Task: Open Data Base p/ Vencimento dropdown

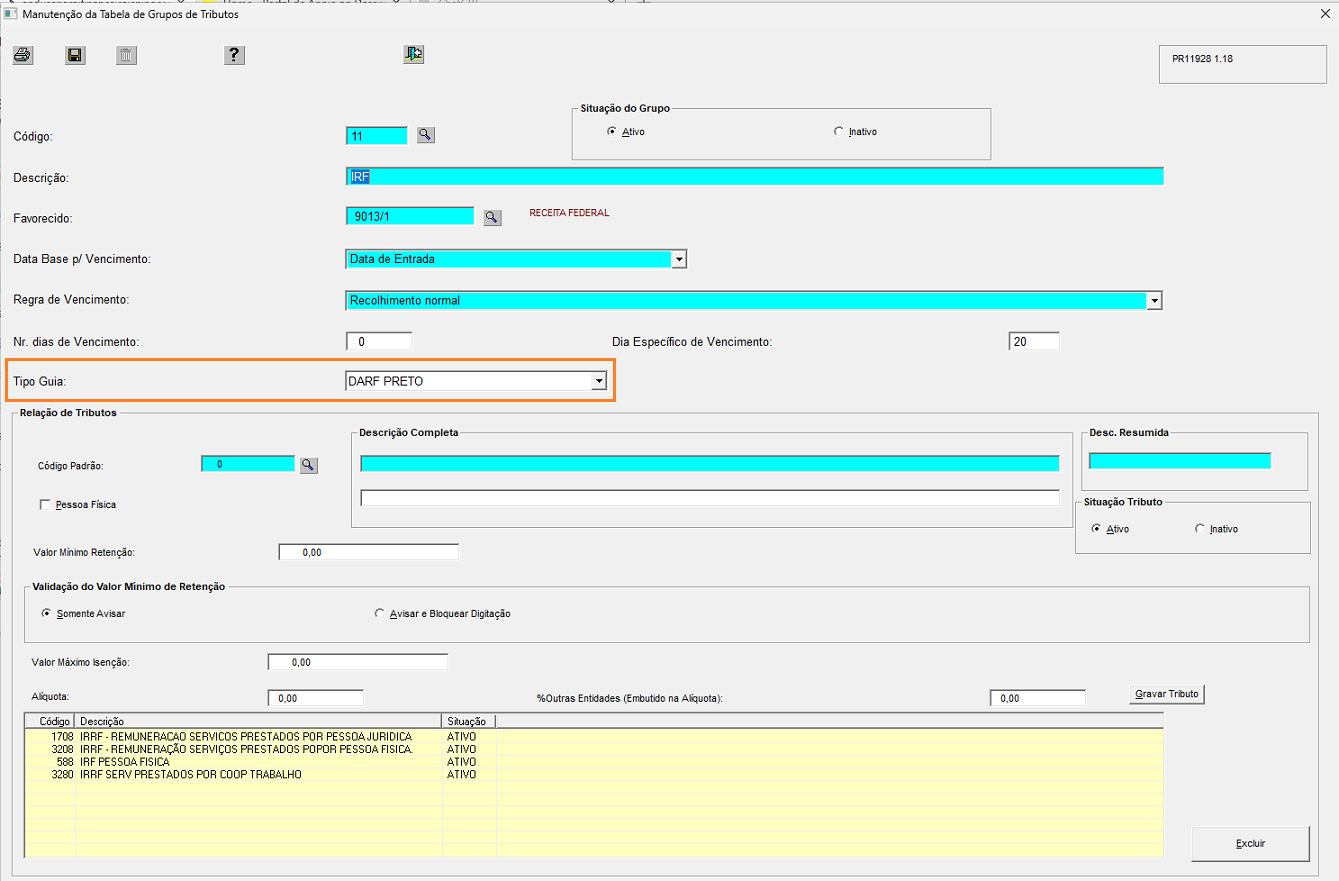Action: 679,259
